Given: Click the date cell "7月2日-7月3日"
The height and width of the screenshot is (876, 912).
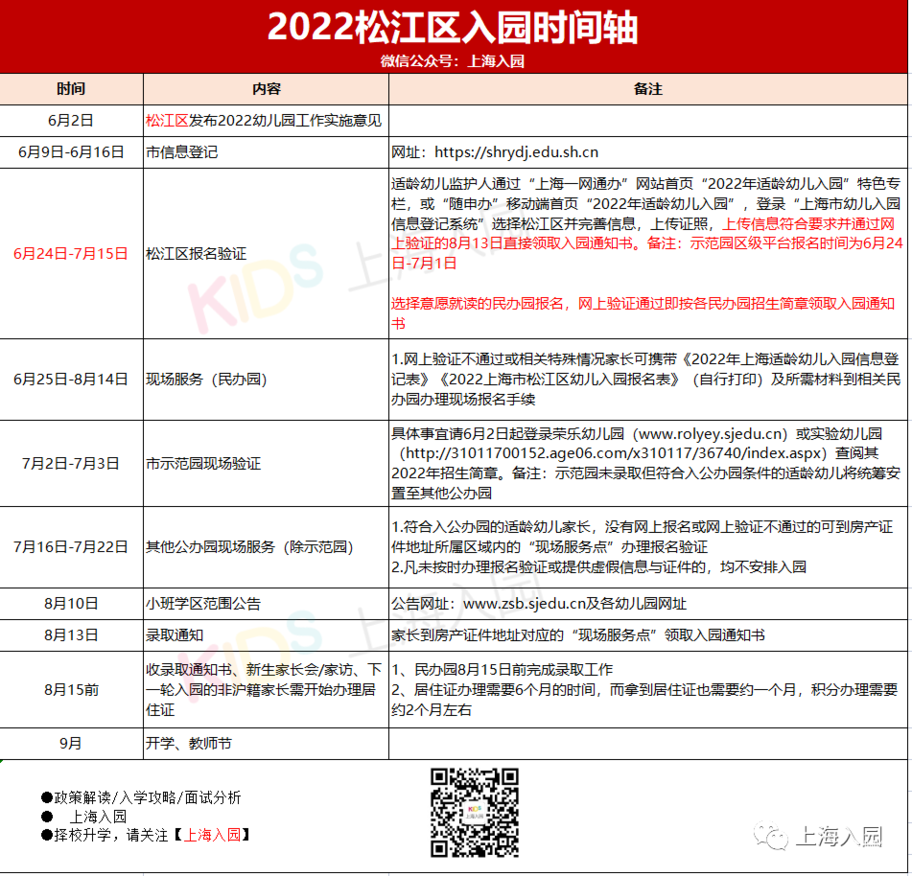Looking at the screenshot, I should (x=71, y=464).
